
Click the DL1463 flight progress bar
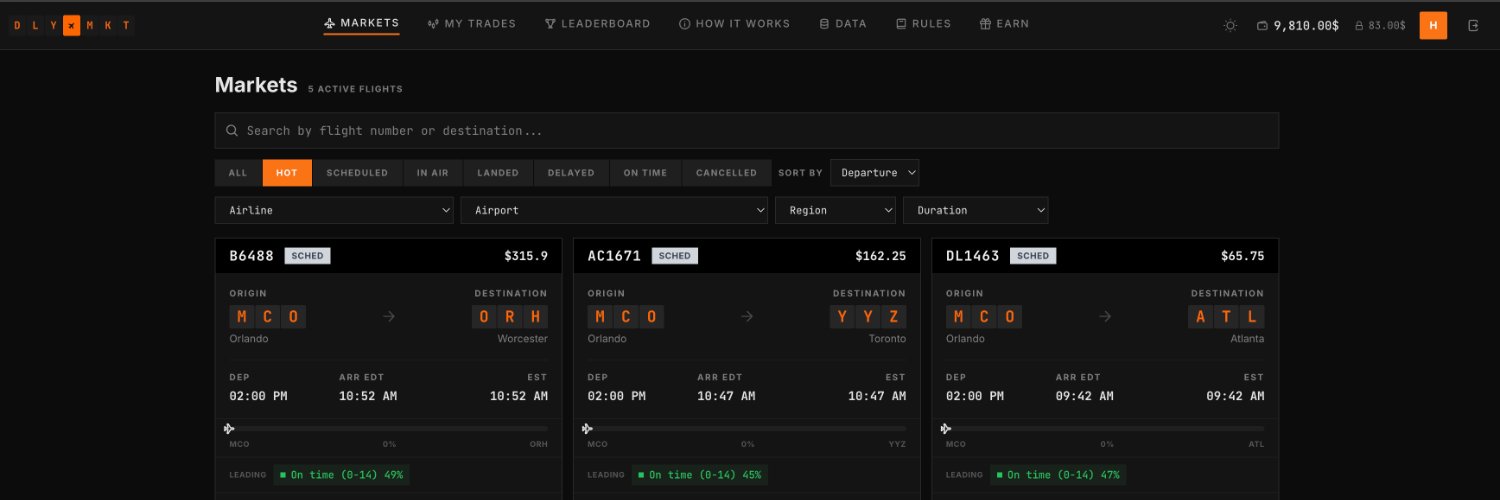(x=1105, y=428)
